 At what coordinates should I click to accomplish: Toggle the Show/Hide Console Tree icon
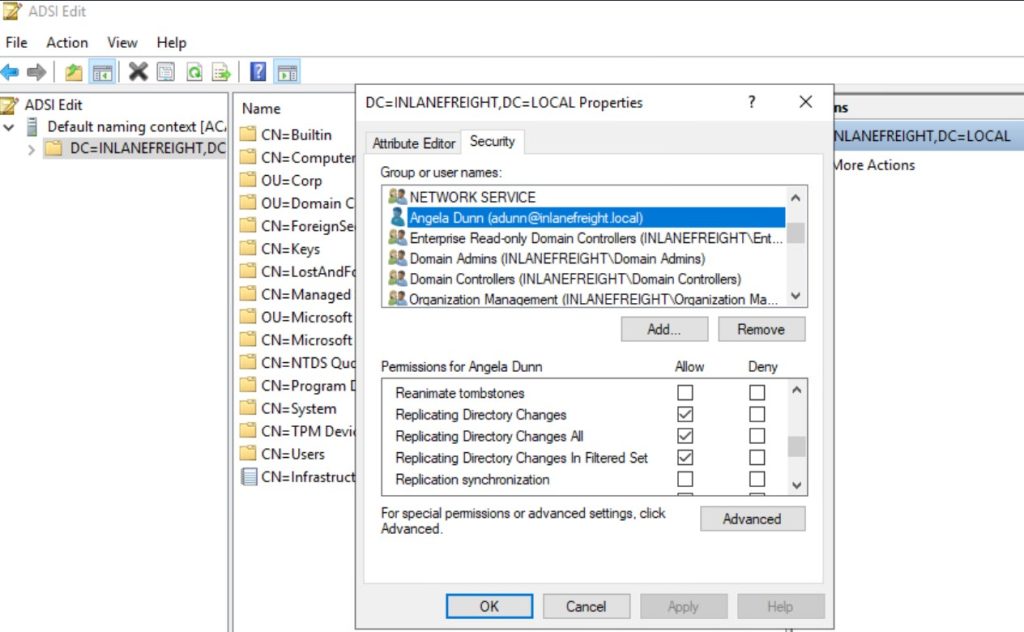pos(101,72)
